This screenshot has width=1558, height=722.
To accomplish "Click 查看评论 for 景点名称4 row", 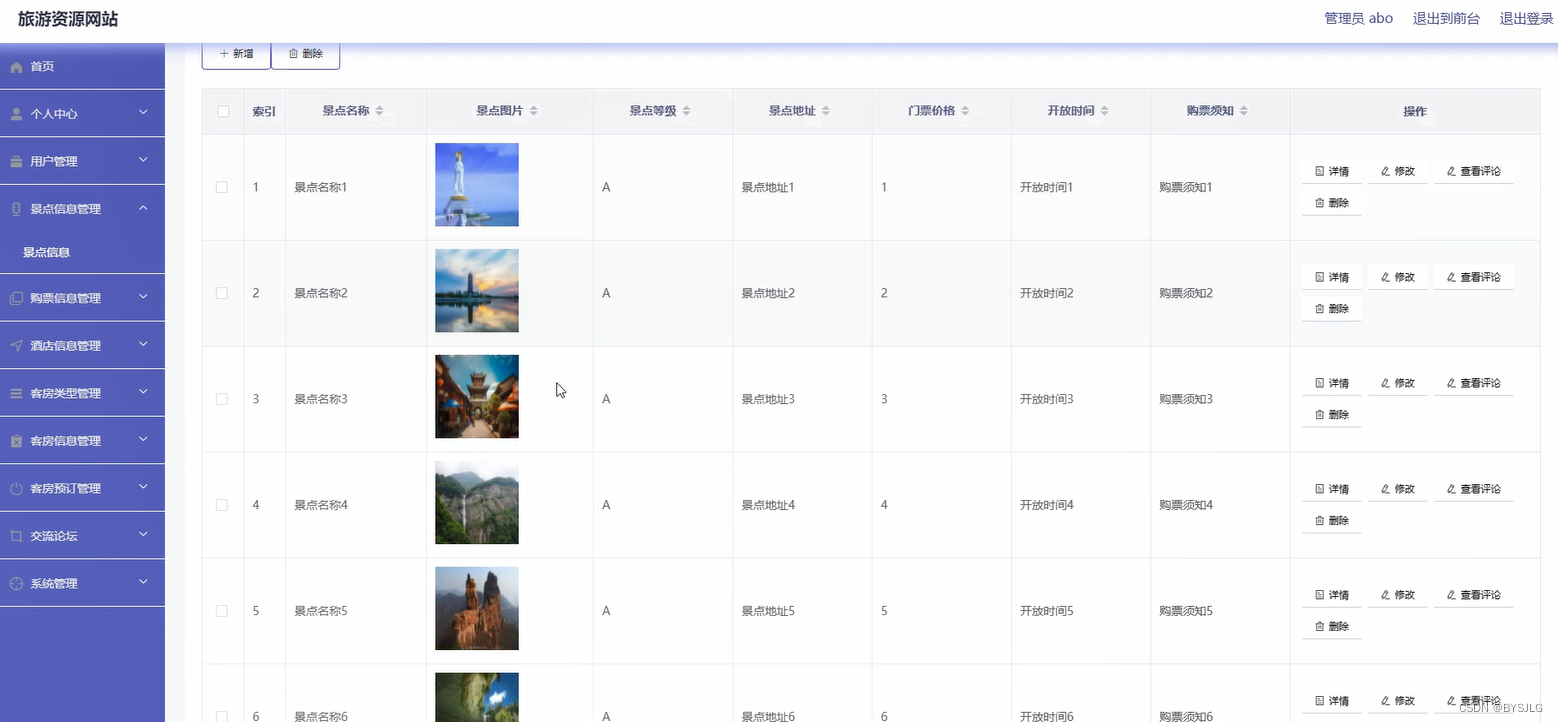I will (1474, 489).
